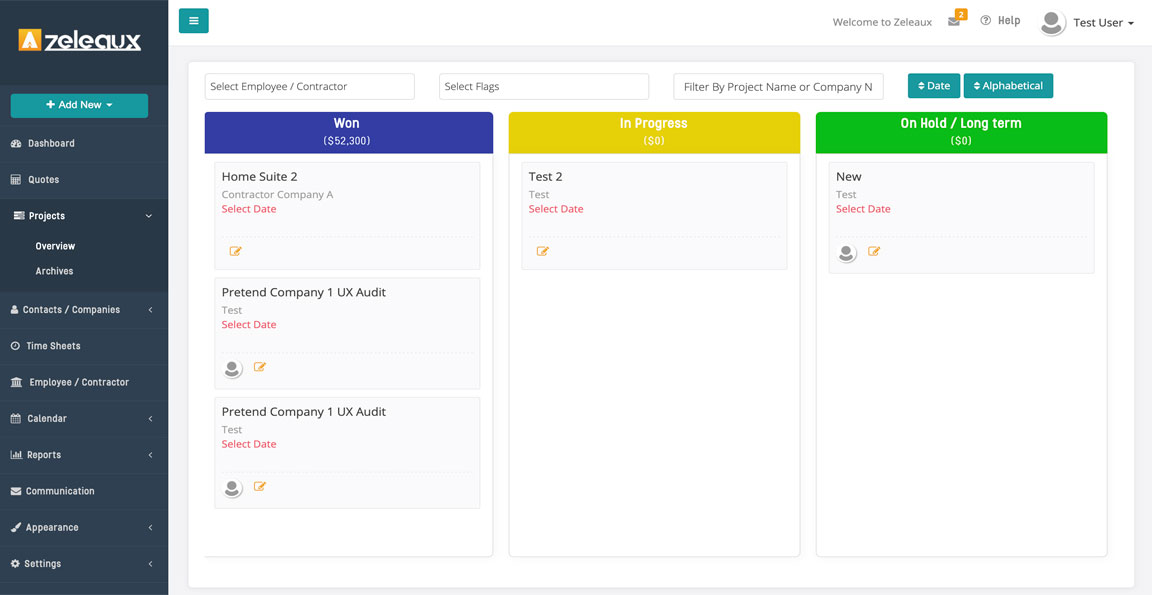Click the avatar icon on the New card

[846, 253]
